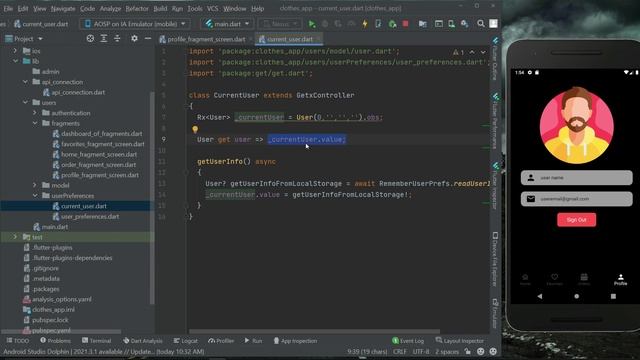
Task: Stop the running app with red square
Action: pos(405,24)
